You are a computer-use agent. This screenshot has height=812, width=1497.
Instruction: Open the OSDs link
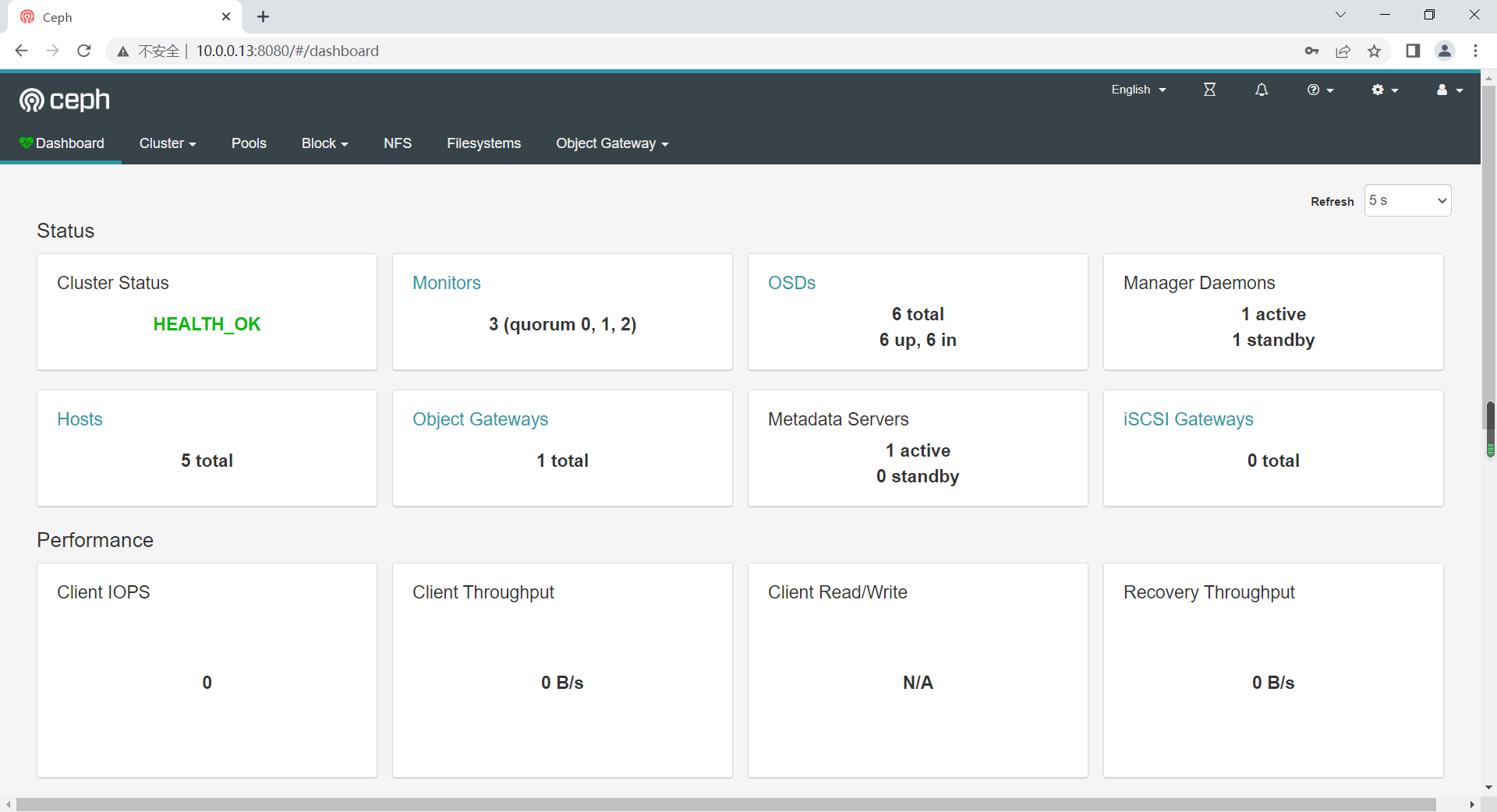791,283
